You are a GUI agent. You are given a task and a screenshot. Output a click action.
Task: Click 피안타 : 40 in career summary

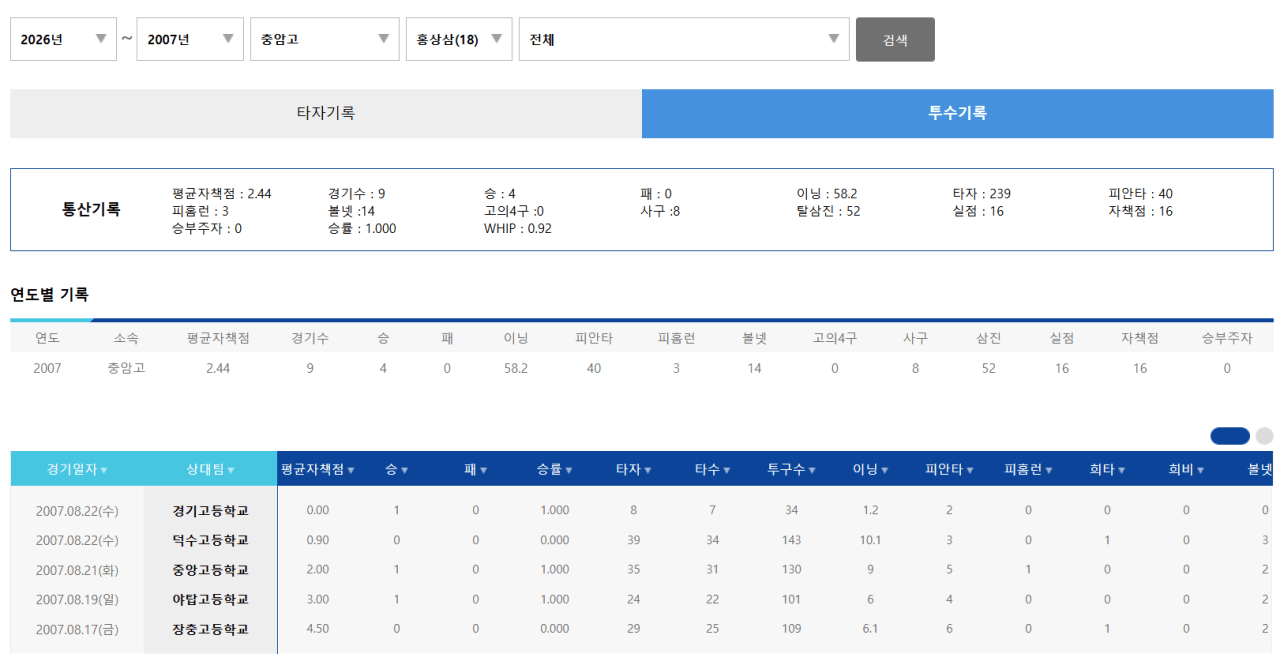pyautogui.click(x=1141, y=193)
